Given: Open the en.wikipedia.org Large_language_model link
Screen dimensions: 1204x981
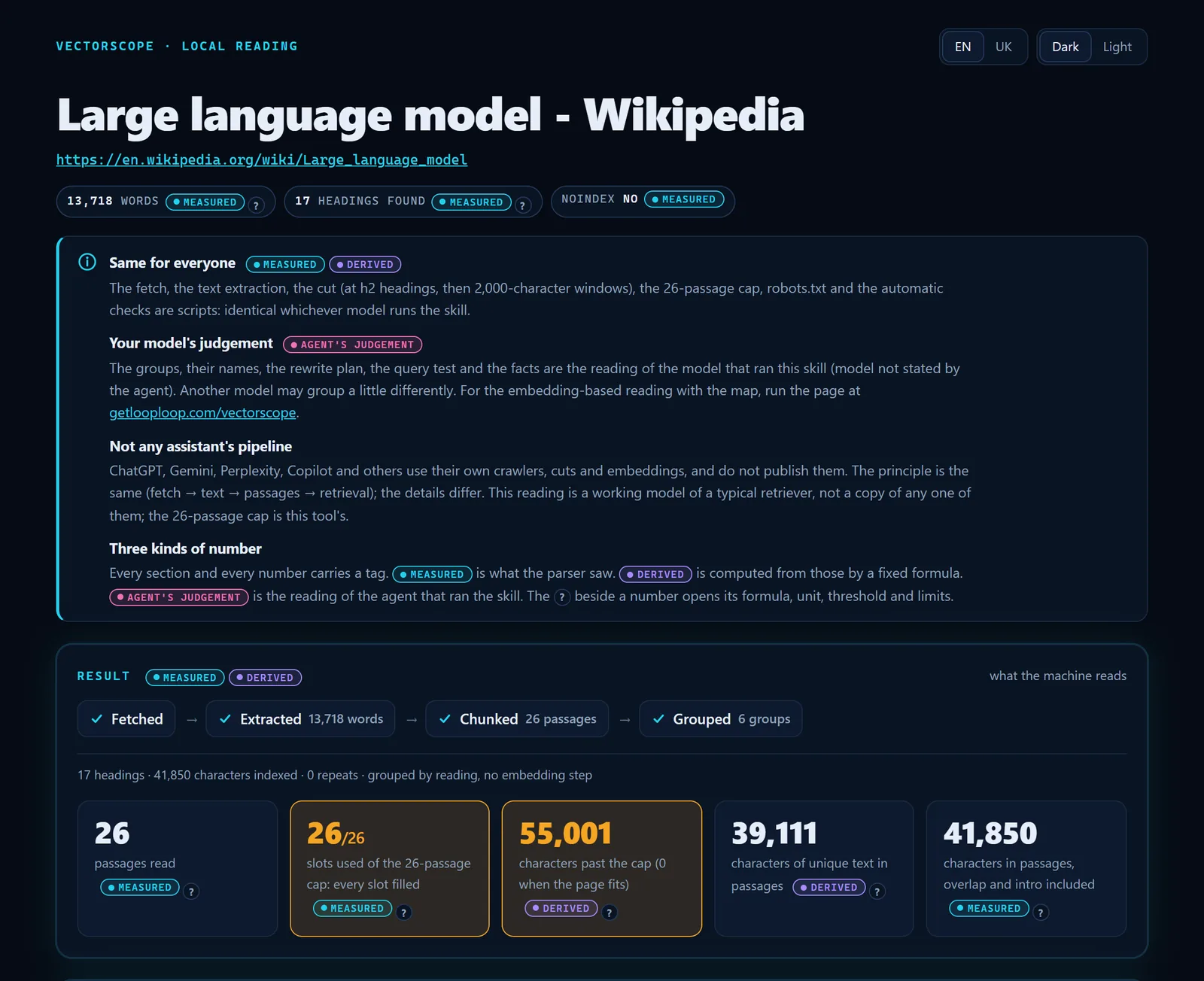Looking at the screenshot, I should (x=262, y=159).
